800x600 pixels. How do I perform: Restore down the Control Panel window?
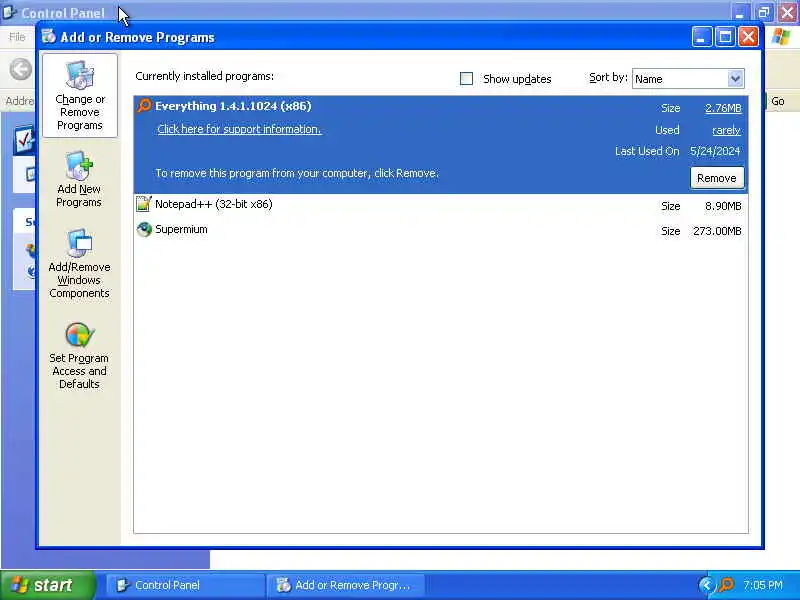(x=764, y=12)
